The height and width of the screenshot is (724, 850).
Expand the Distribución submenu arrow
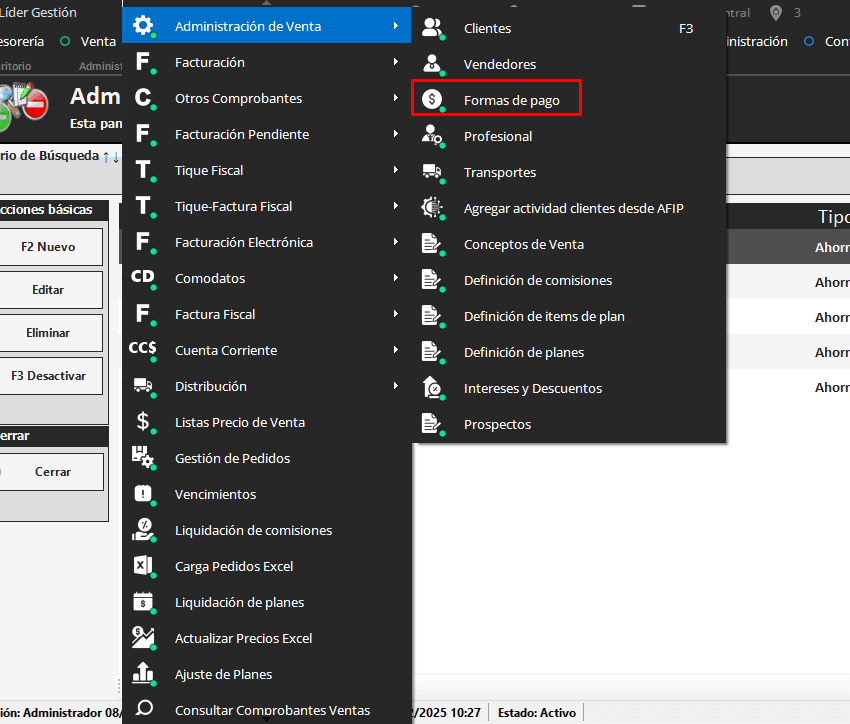397,386
